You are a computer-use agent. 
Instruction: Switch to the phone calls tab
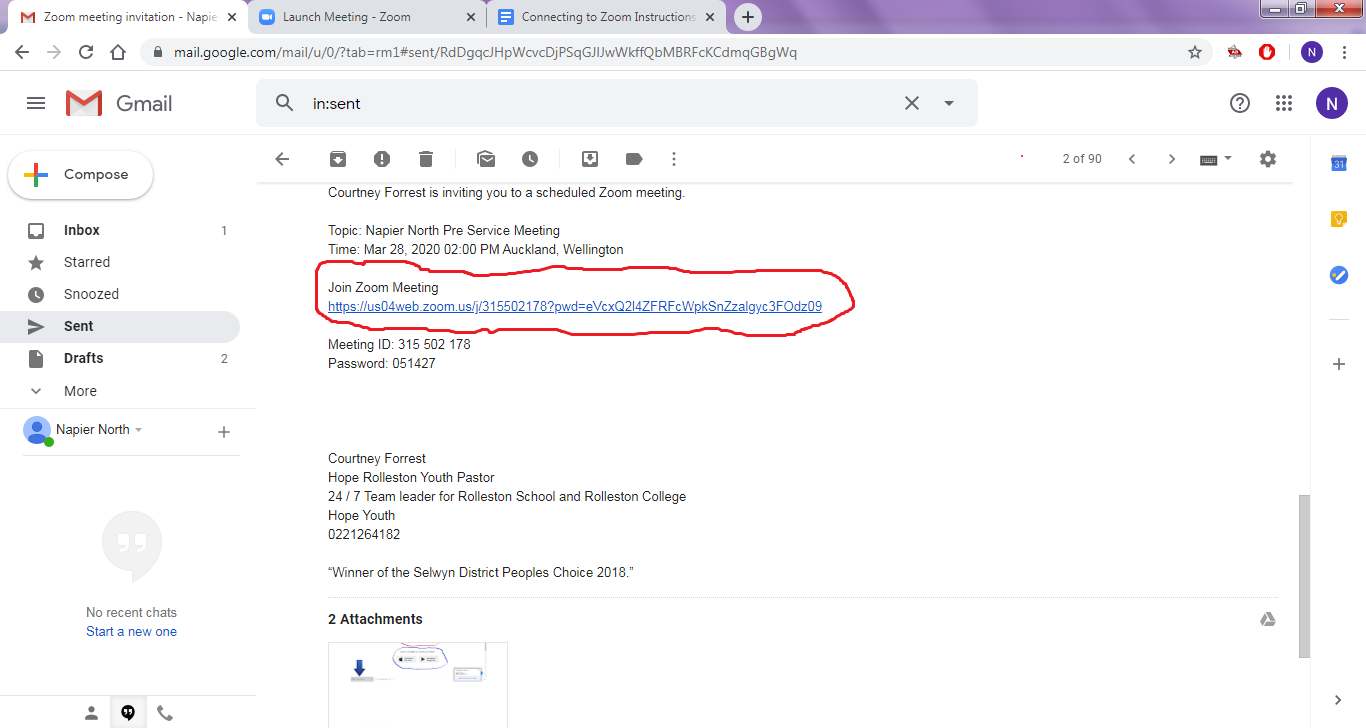[x=165, y=713]
